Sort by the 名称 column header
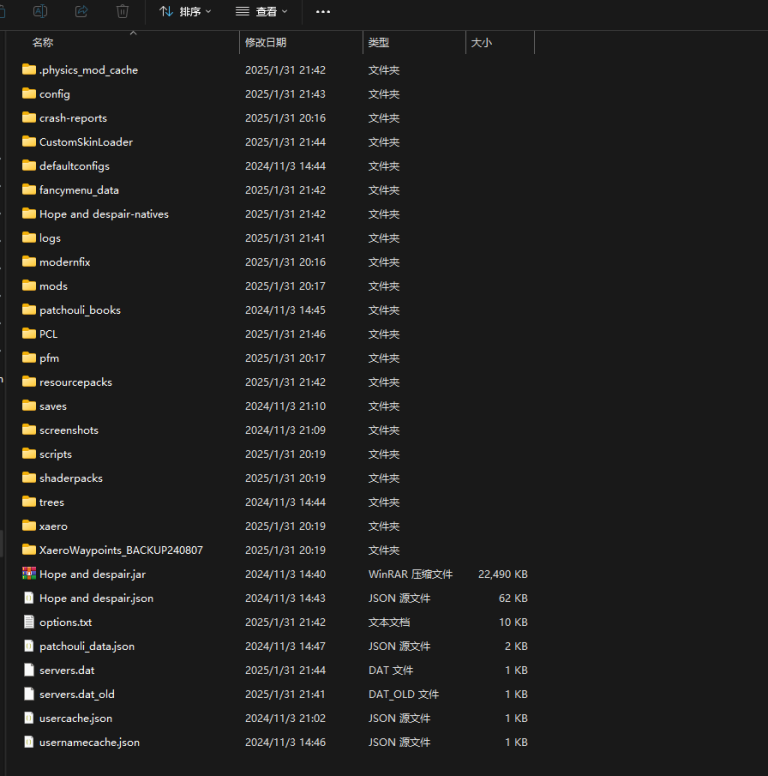 point(43,43)
